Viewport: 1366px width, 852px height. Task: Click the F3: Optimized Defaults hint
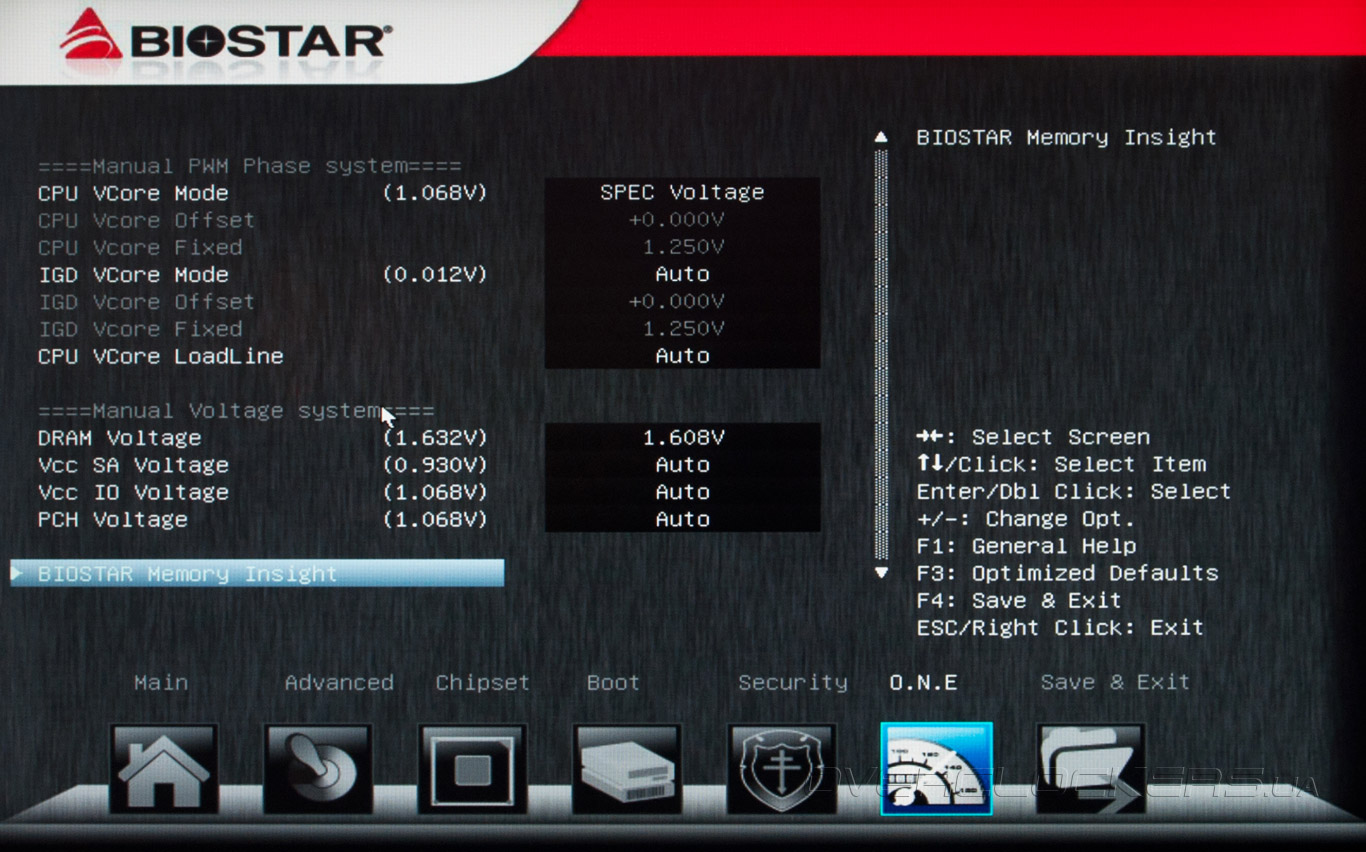[1067, 573]
